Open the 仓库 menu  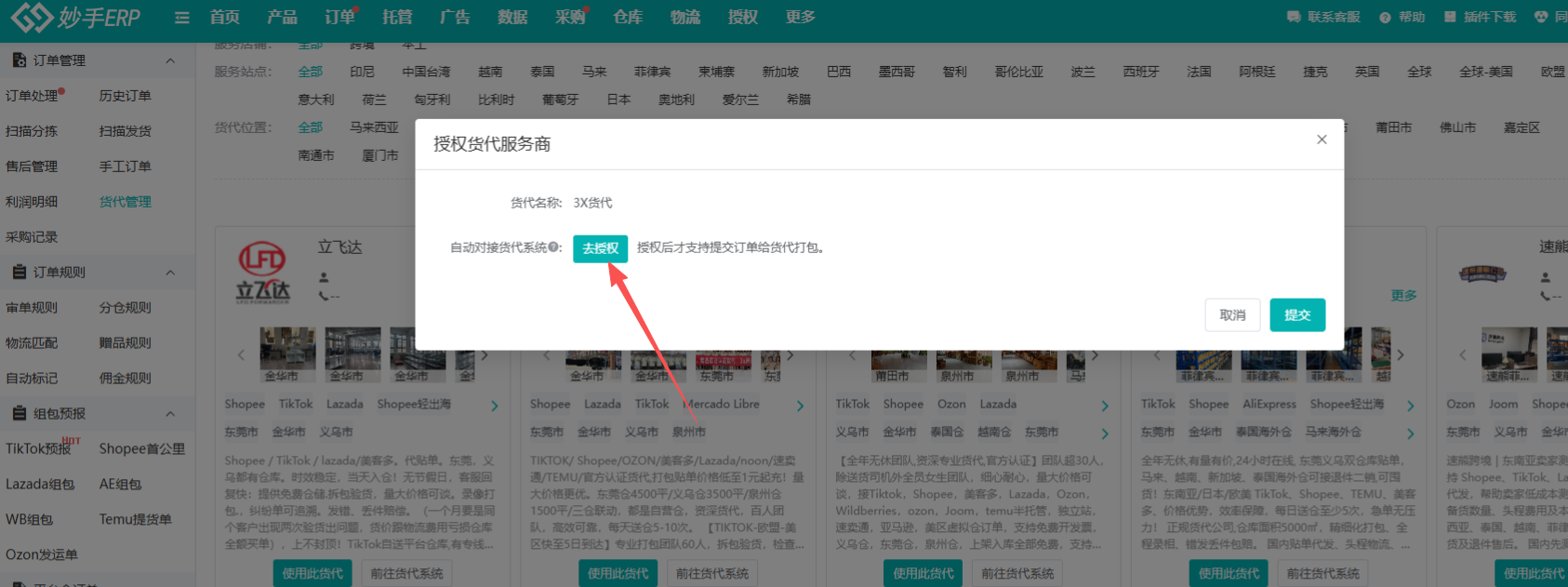(628, 17)
